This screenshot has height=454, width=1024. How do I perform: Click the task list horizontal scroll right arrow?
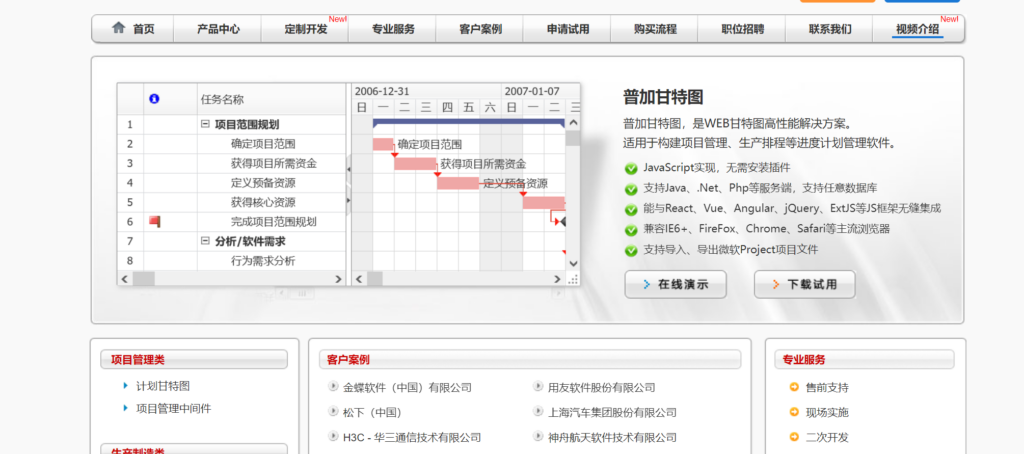(x=337, y=278)
